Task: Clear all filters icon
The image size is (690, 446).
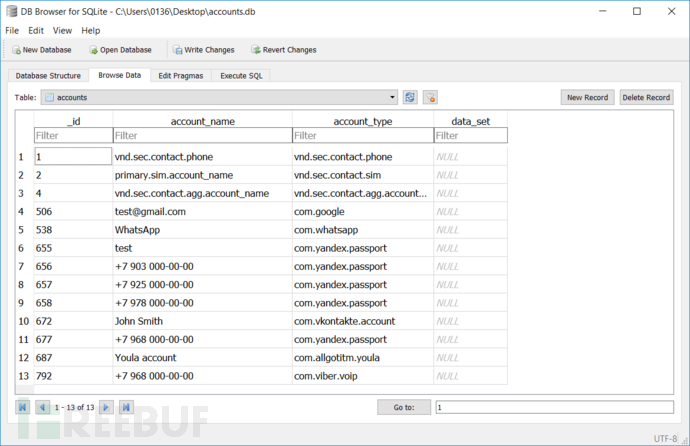Action: coord(430,97)
